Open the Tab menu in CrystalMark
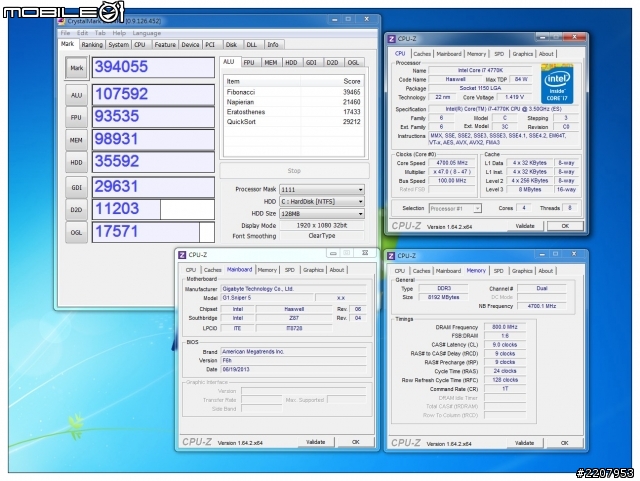This screenshot has height=481, width=640. pos(100,33)
